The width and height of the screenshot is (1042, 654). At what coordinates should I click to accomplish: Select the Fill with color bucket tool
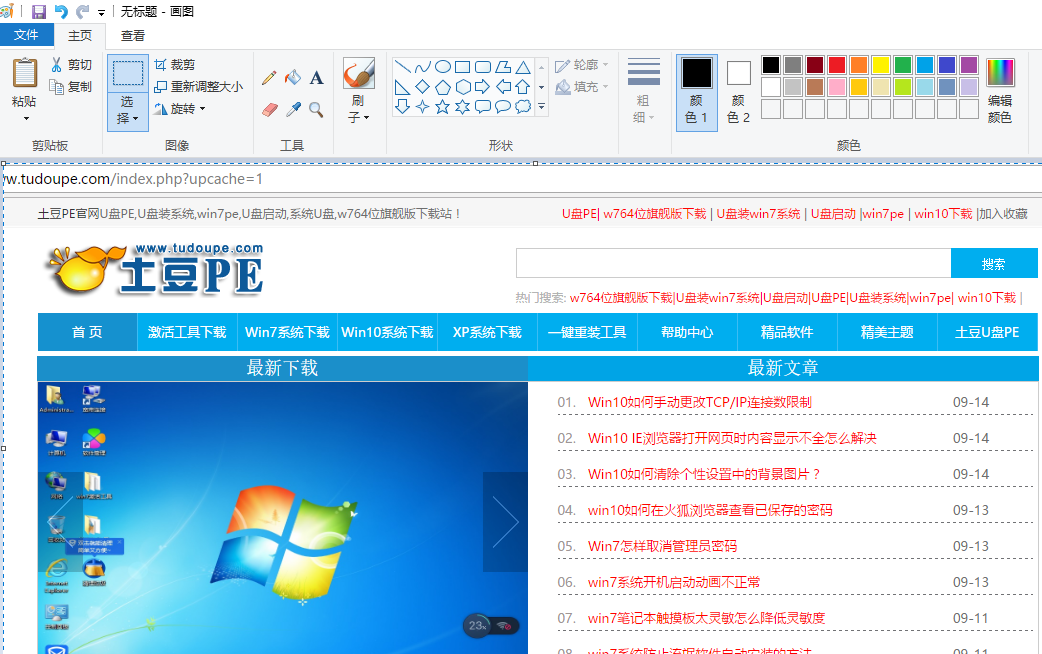coord(293,78)
